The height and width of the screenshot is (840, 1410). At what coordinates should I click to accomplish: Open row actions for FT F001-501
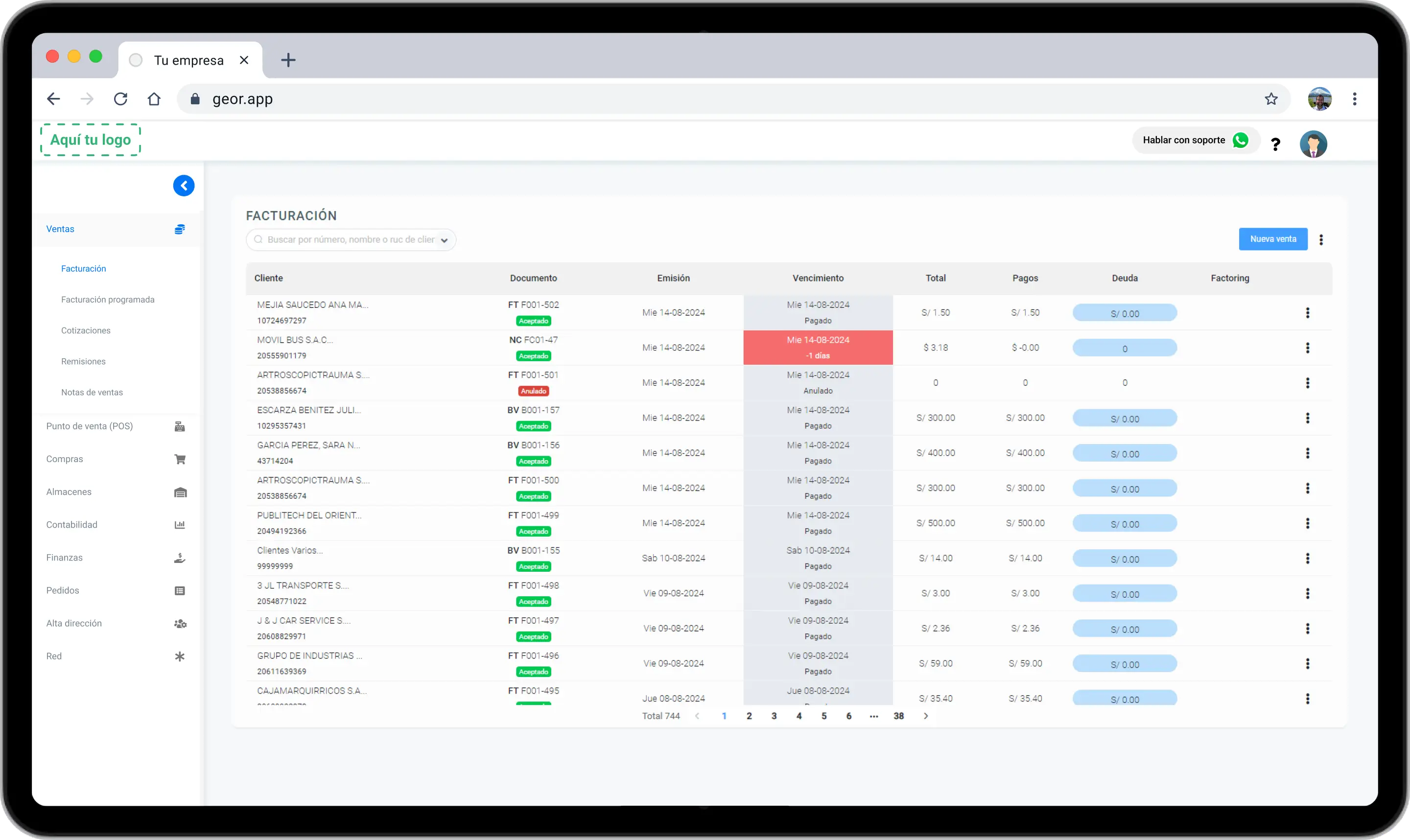pyautogui.click(x=1307, y=383)
